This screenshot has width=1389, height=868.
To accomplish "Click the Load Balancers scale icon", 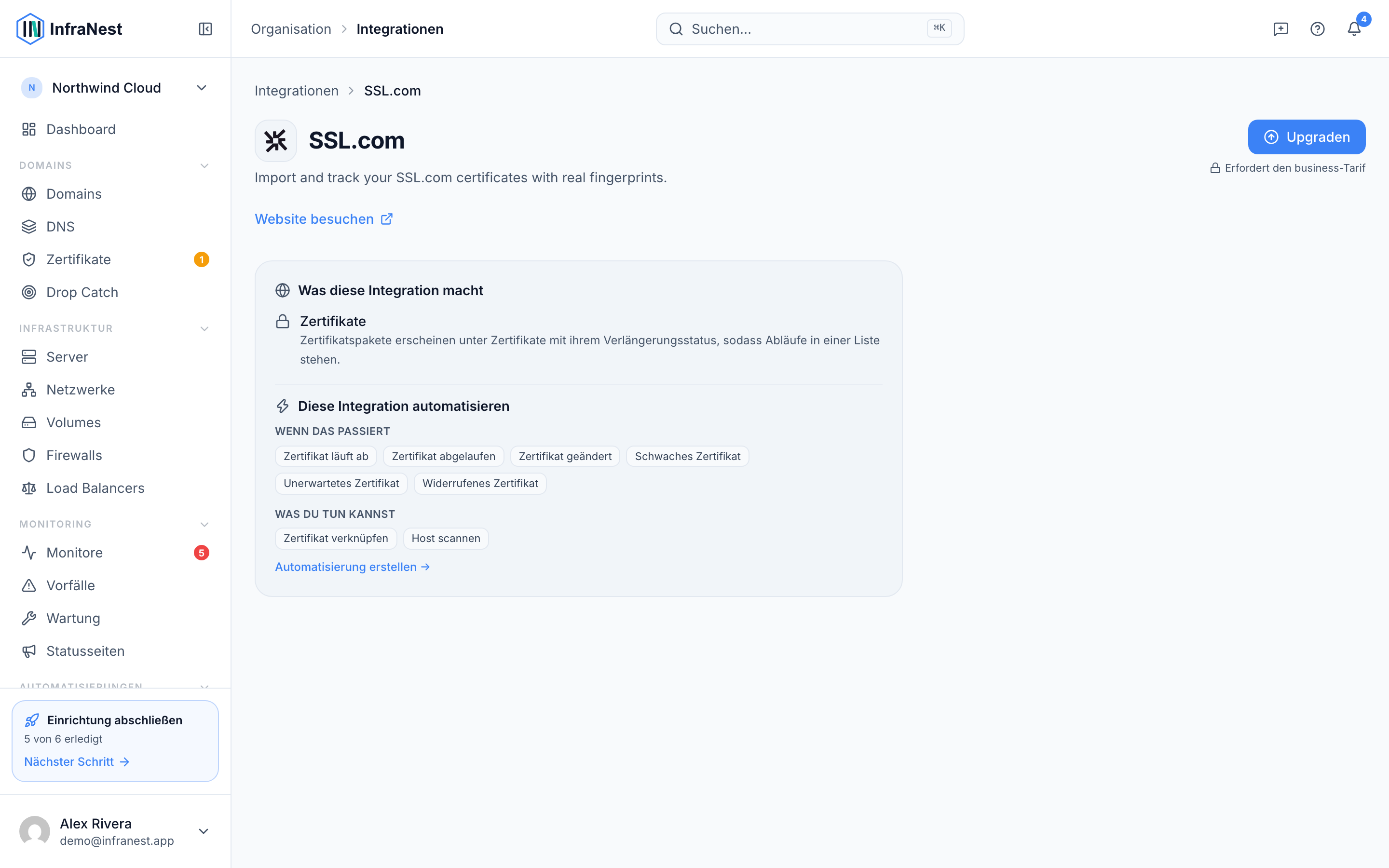I will 29,488.
